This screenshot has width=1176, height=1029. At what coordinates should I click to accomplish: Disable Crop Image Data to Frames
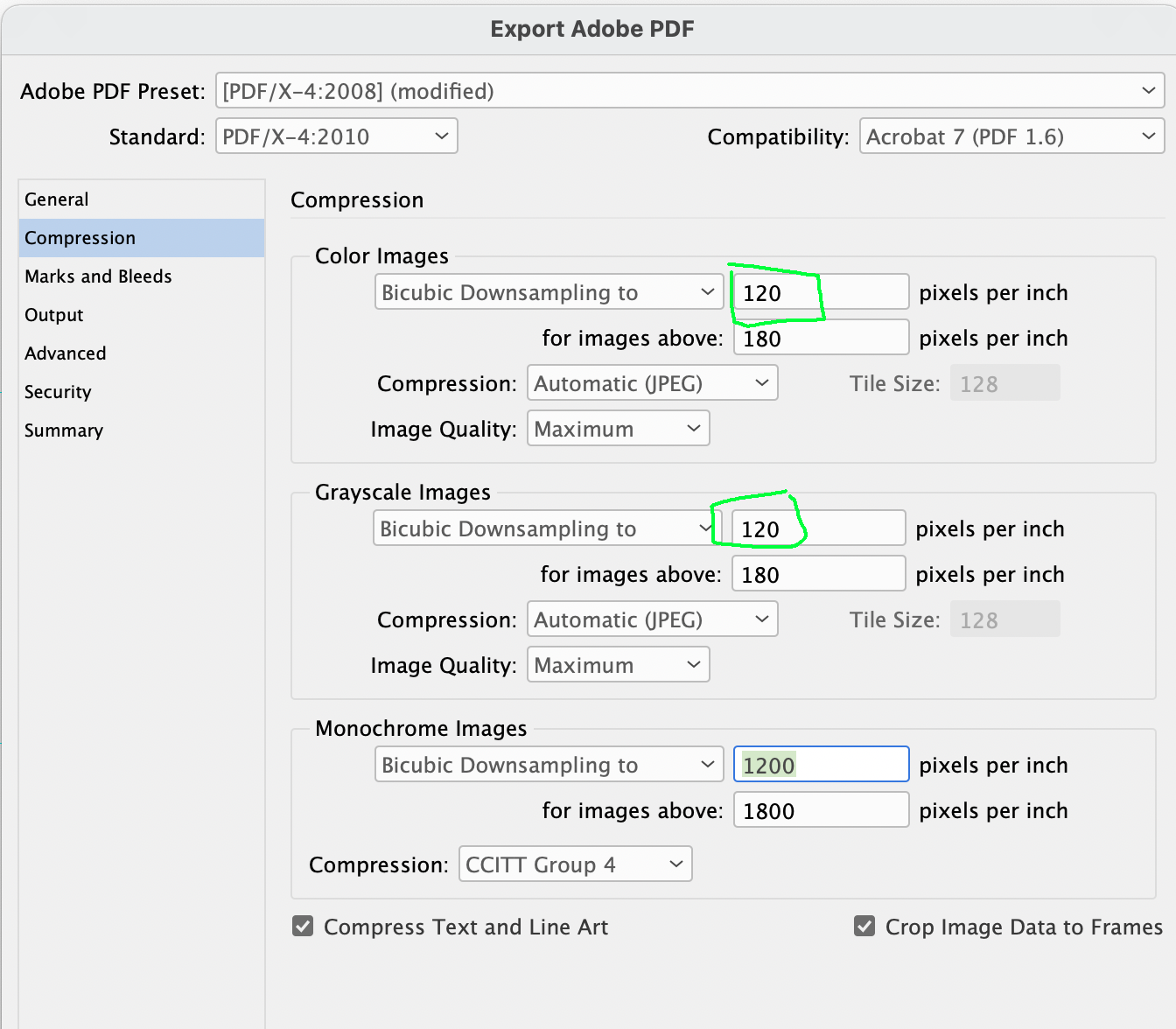pos(864,926)
